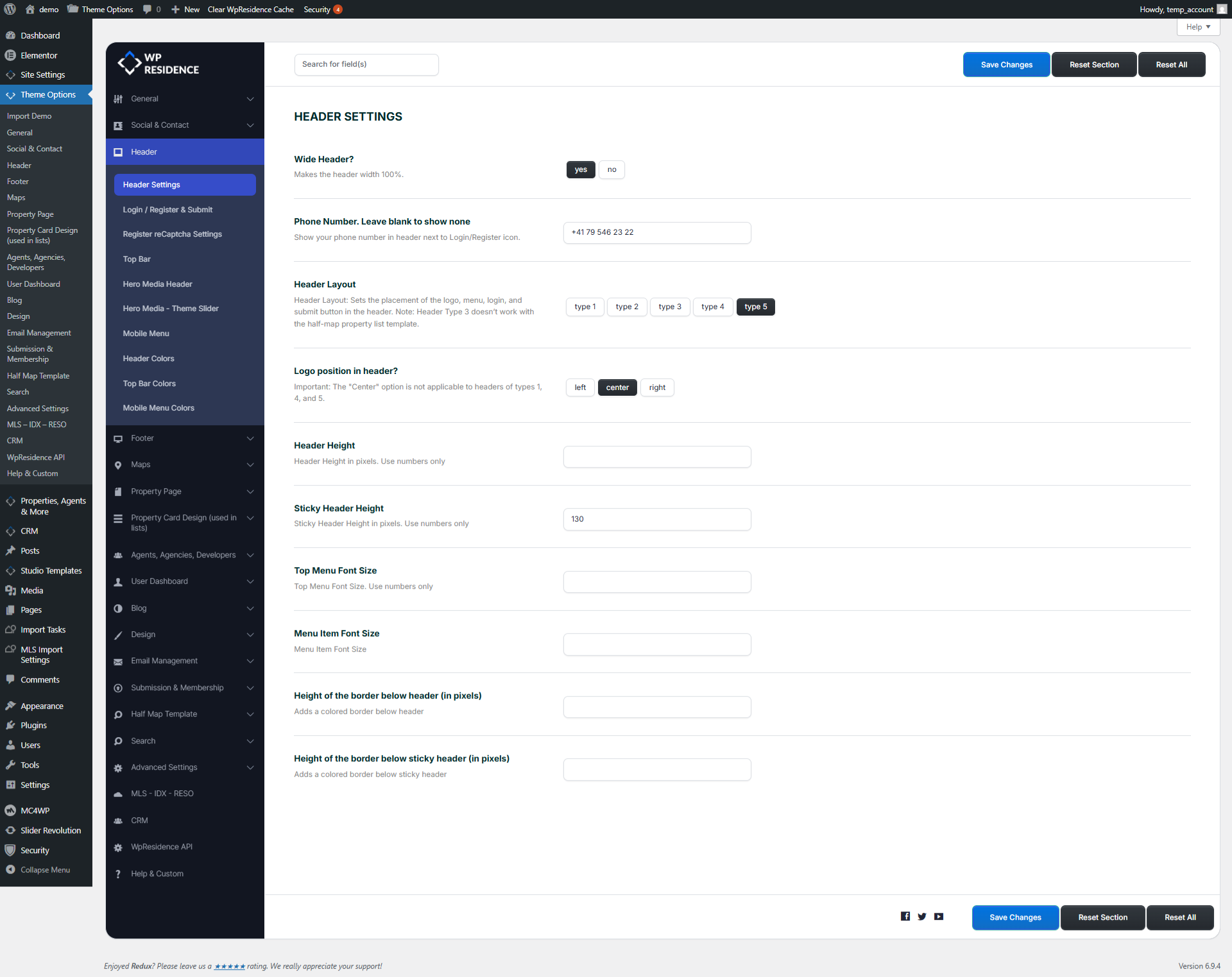Click the five-star rating link
Screen dimensions: 1232x977
point(230,966)
